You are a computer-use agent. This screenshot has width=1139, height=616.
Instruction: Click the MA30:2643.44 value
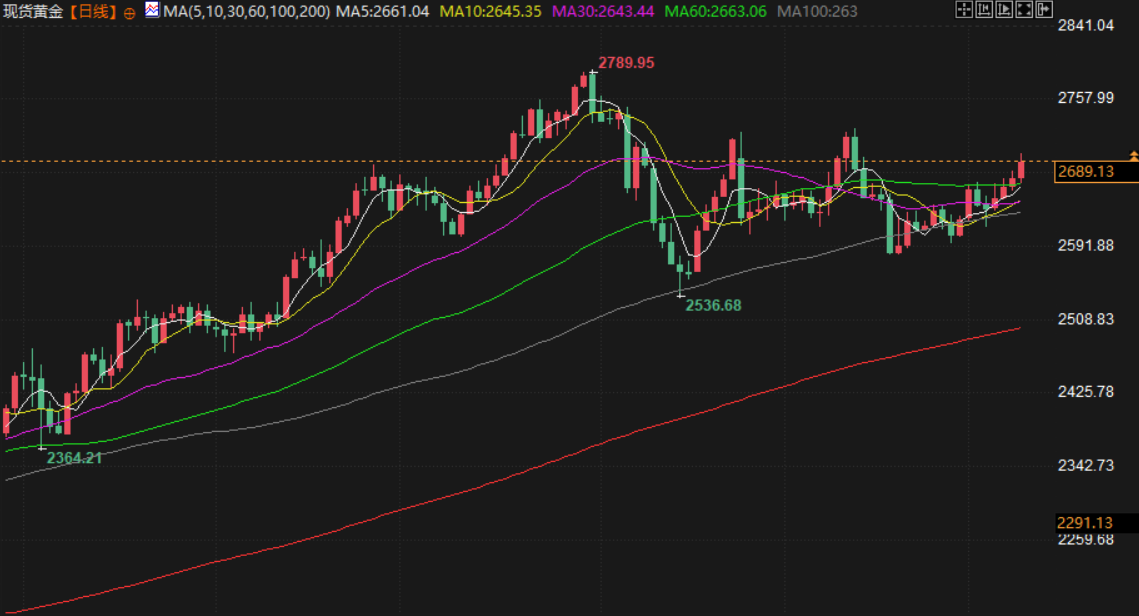point(603,12)
